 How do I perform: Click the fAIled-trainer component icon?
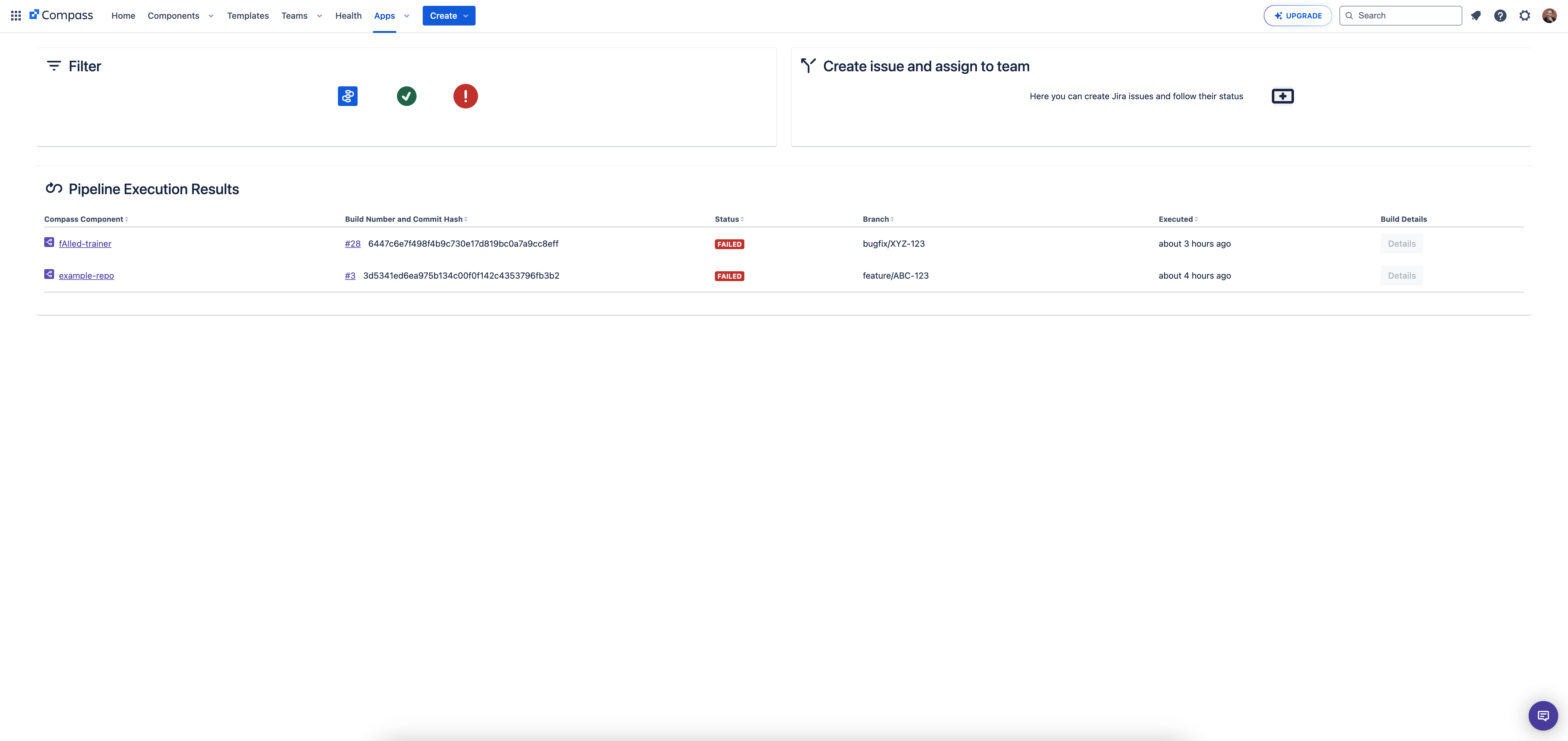click(49, 242)
